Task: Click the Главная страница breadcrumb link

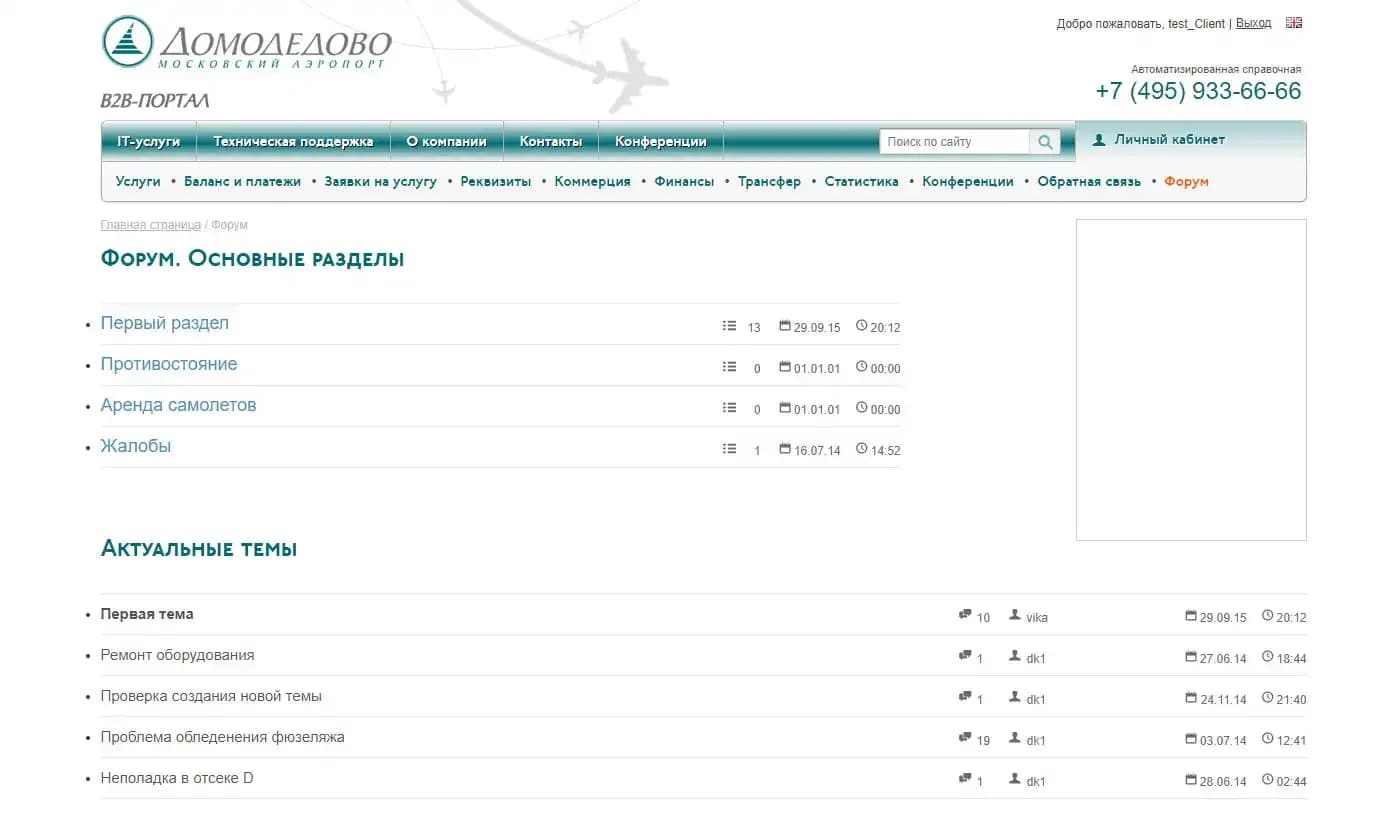Action: pos(150,225)
